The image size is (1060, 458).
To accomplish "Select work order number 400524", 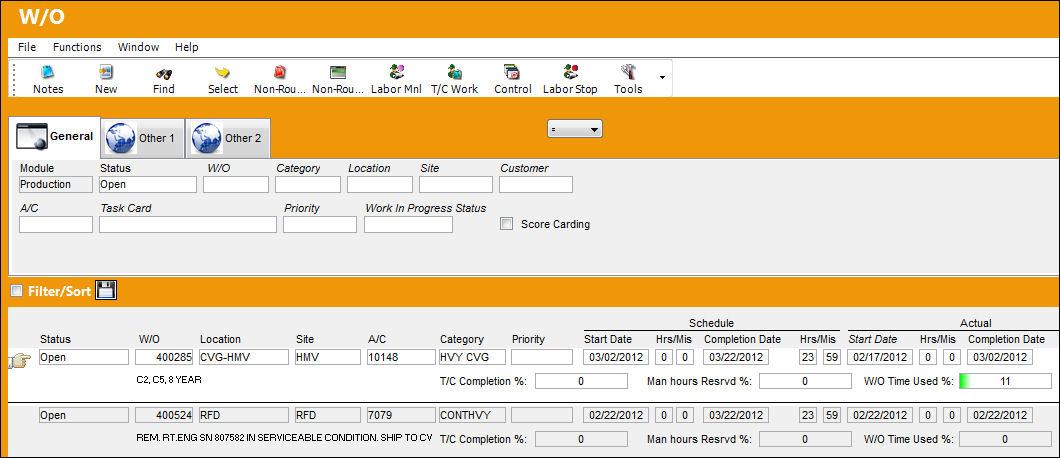I will 164,415.
